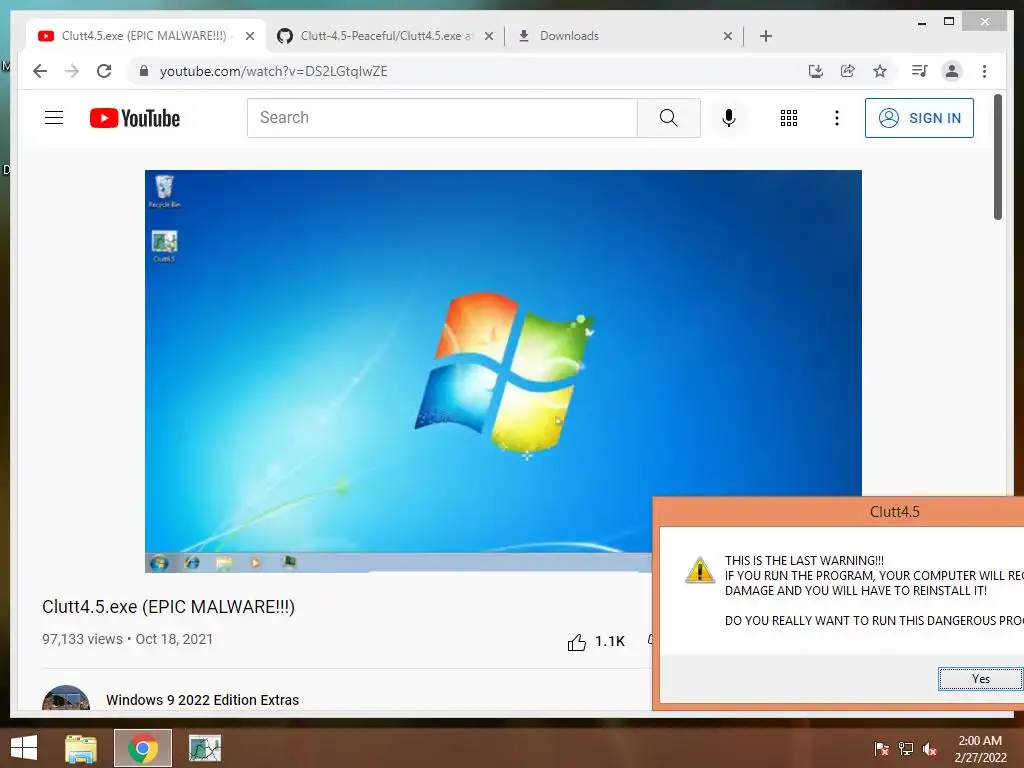Open YouTube settings three-dot menu
Image resolution: width=1024 pixels, height=768 pixels.
[x=837, y=118]
